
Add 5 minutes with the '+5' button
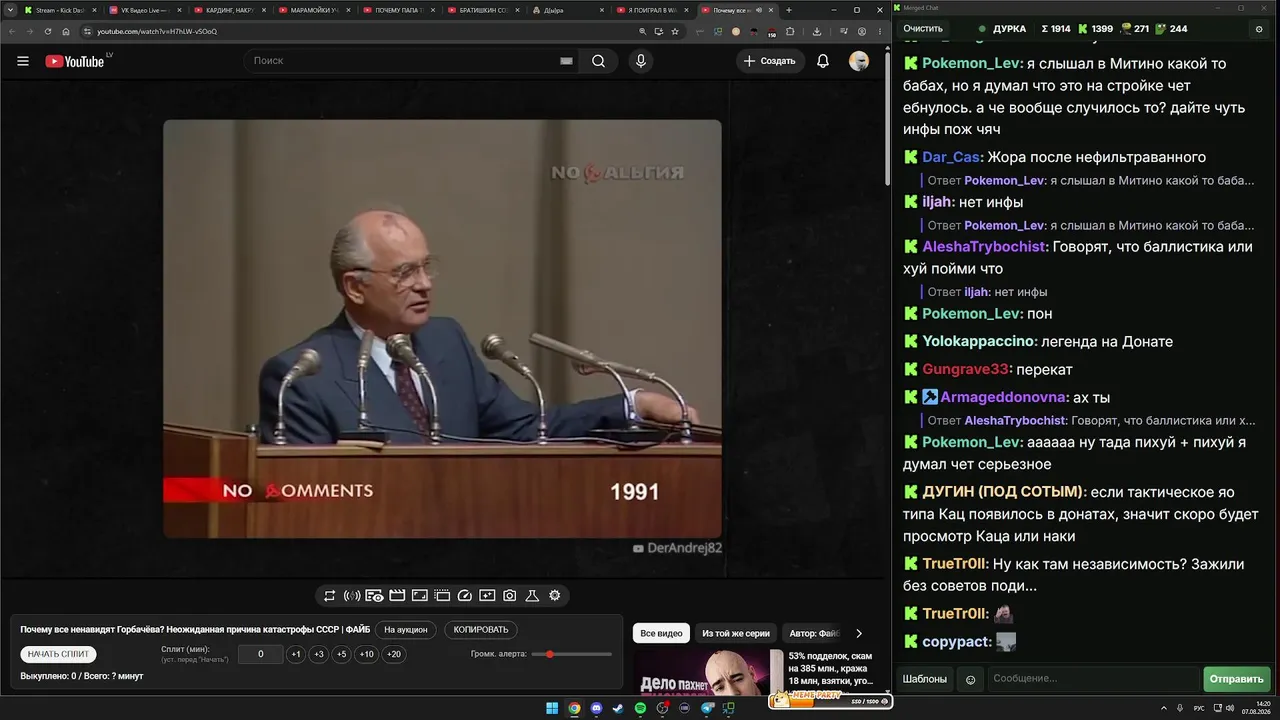tap(342, 654)
